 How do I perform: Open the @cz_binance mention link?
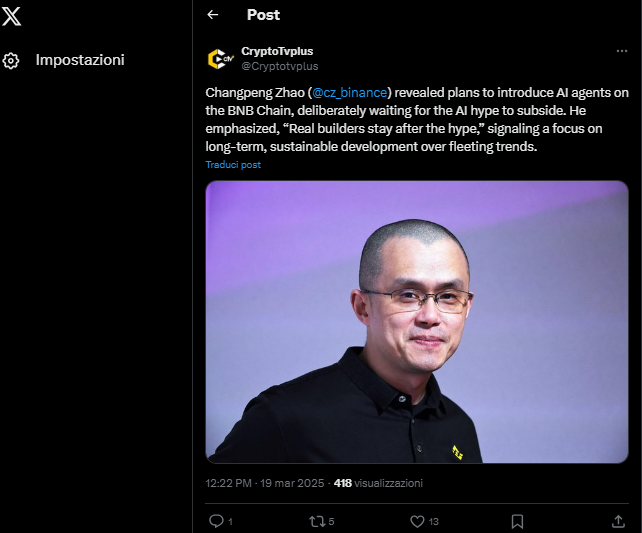coord(349,92)
